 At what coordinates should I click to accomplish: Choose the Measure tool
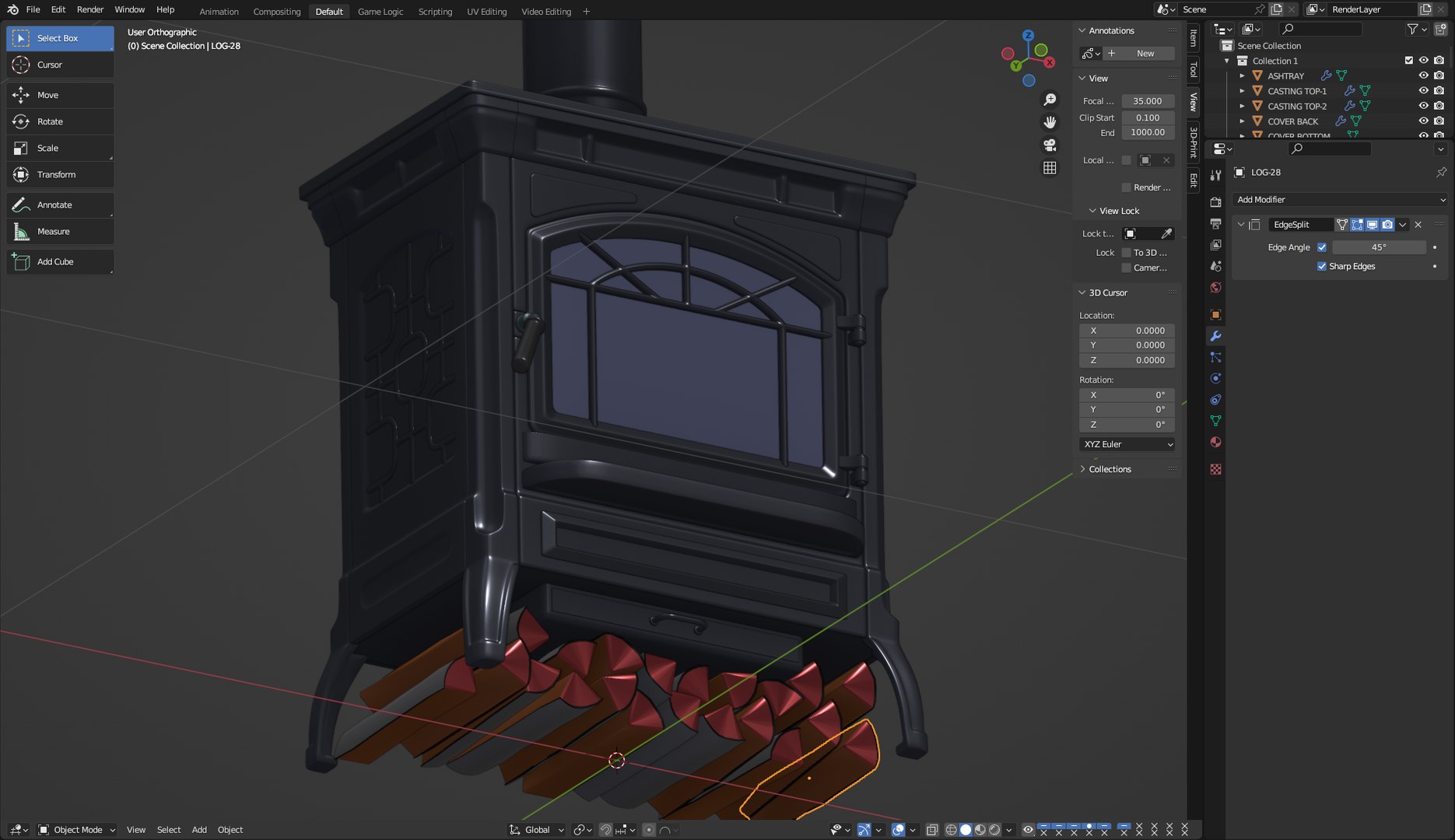point(60,231)
